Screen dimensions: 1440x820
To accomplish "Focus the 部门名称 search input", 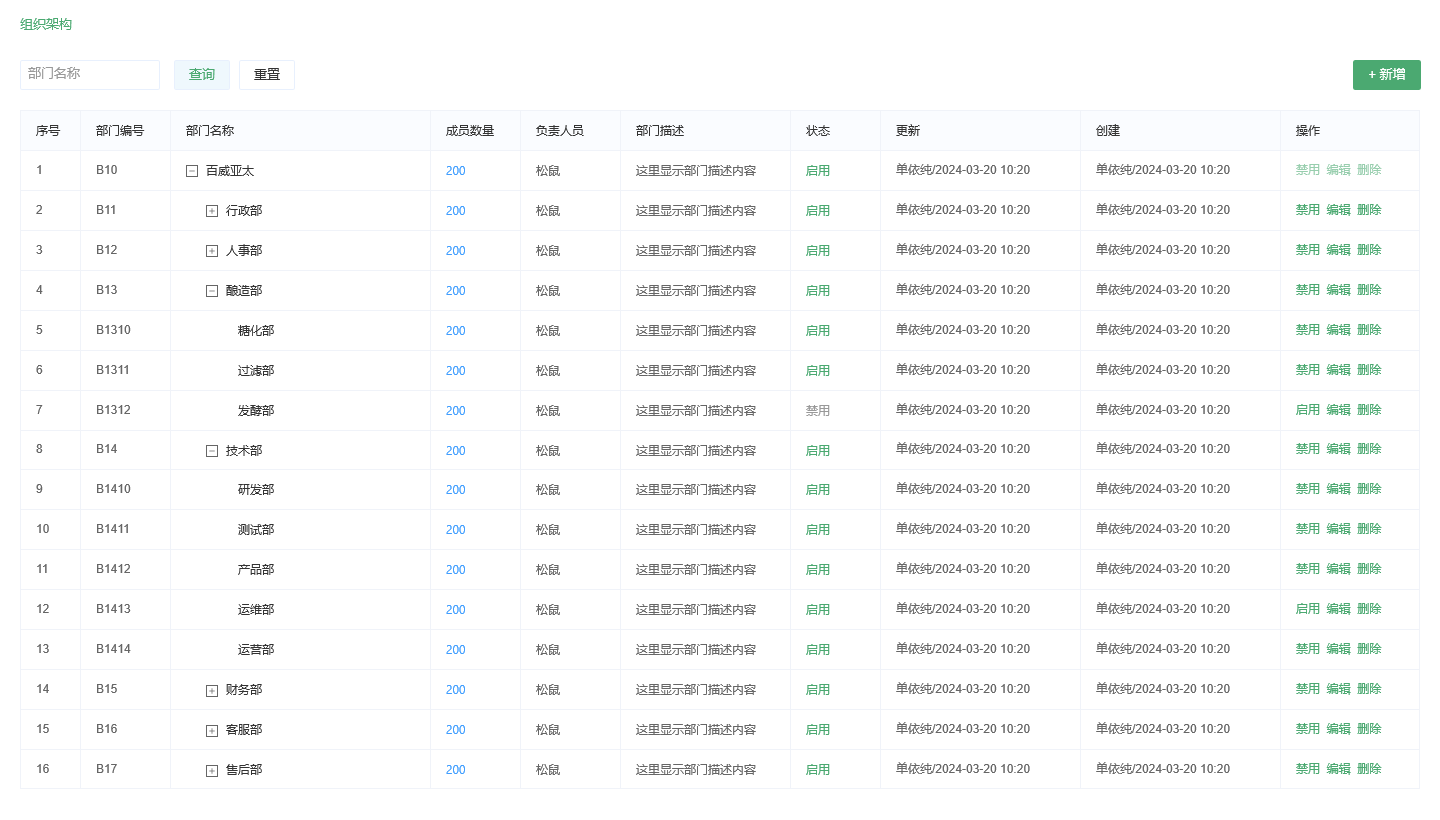I will [90, 75].
